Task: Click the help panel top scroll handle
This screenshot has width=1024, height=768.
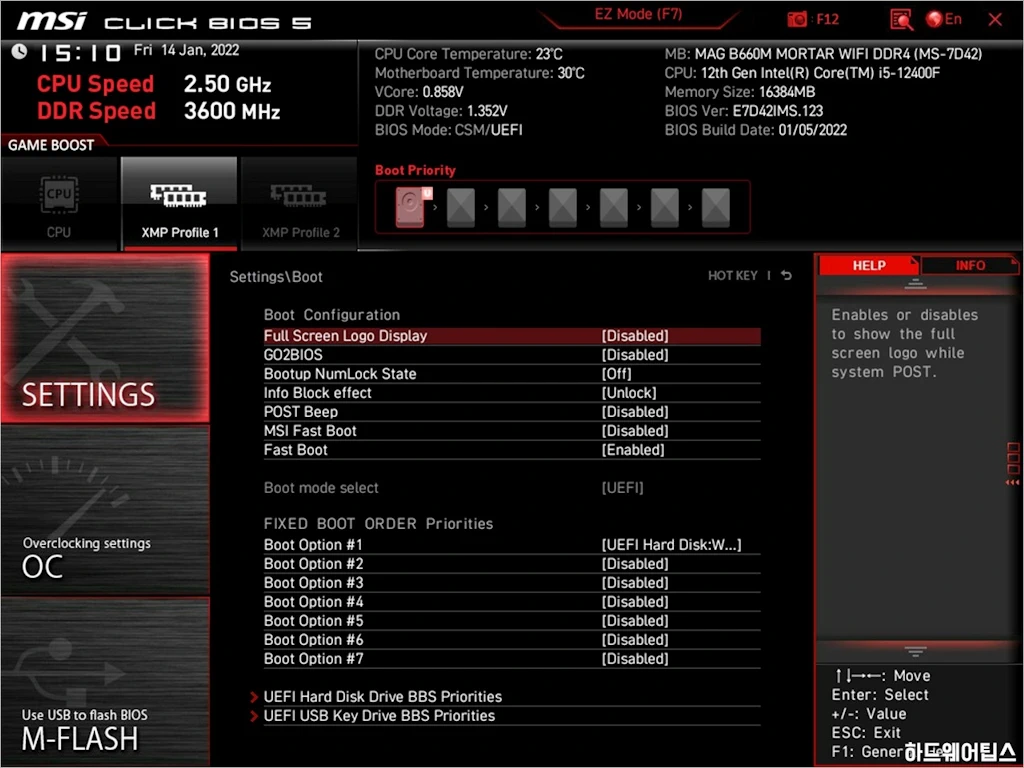Action: (x=916, y=284)
